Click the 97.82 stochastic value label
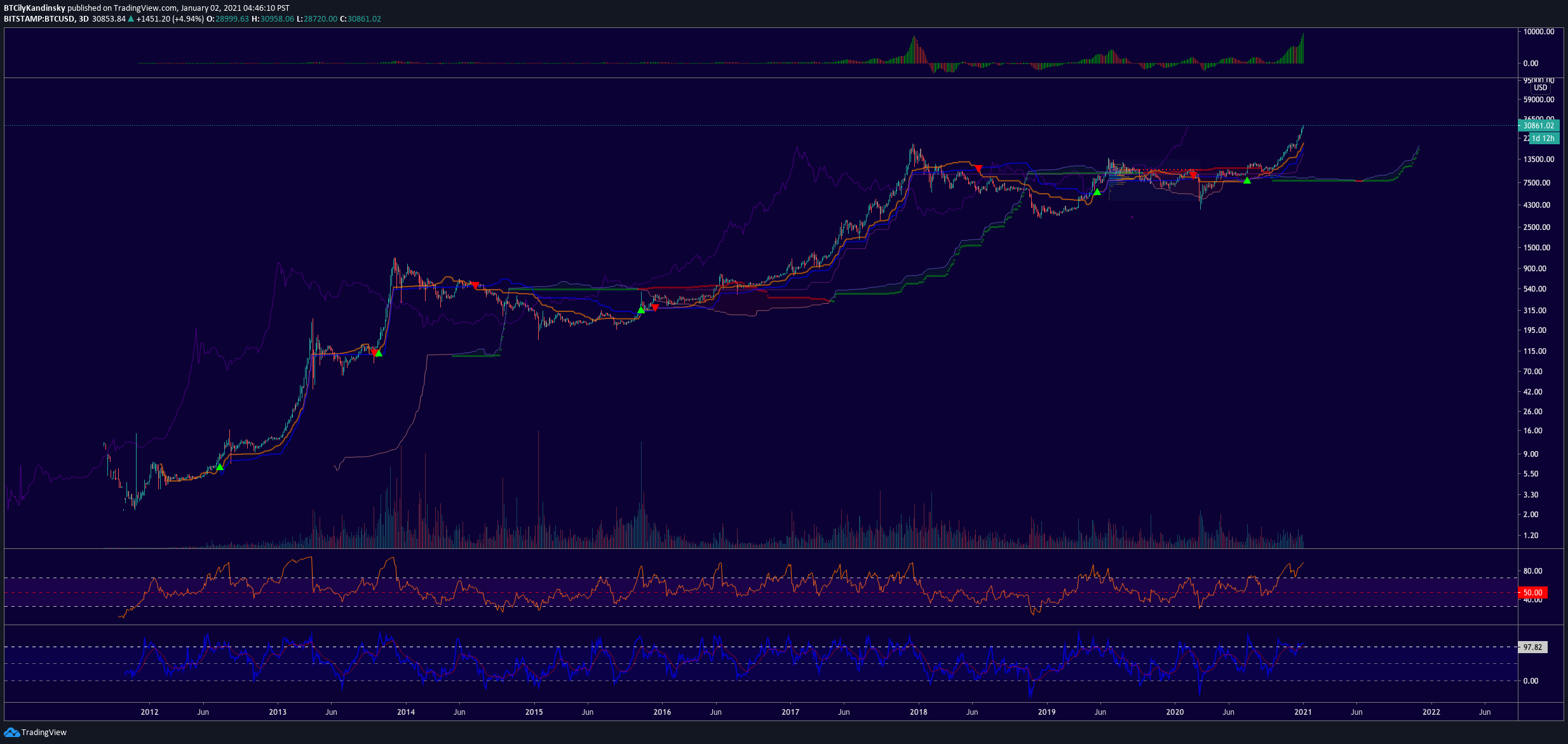The width and height of the screenshot is (1568, 744). 1532,647
